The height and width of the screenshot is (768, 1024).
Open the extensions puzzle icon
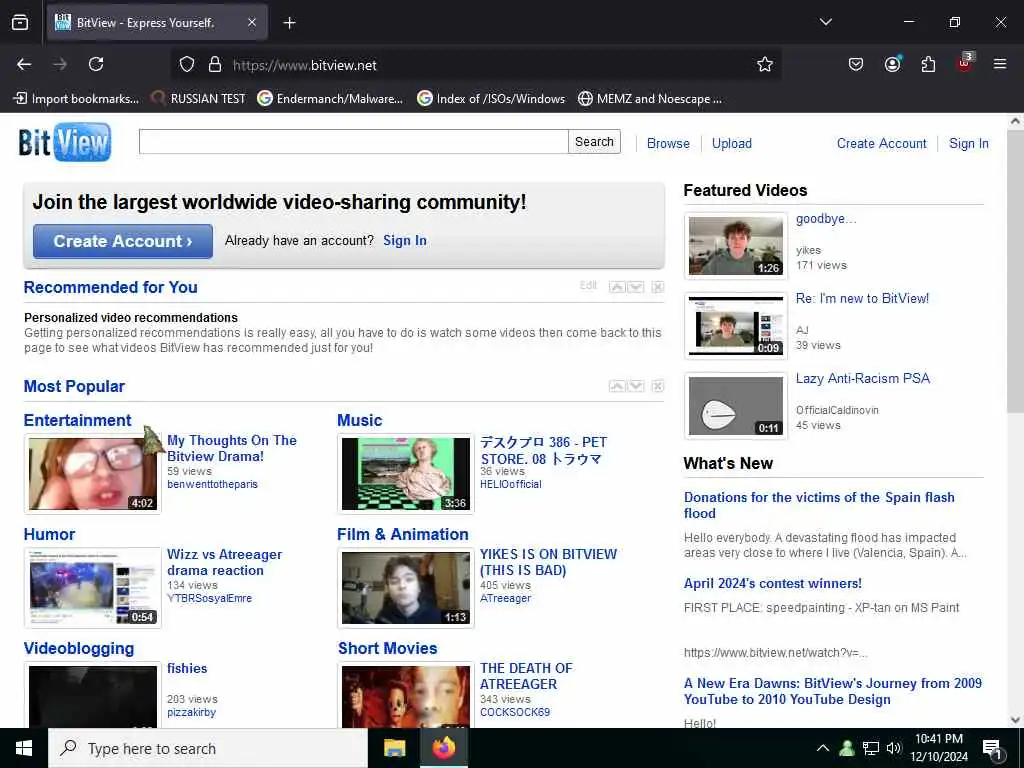point(928,64)
